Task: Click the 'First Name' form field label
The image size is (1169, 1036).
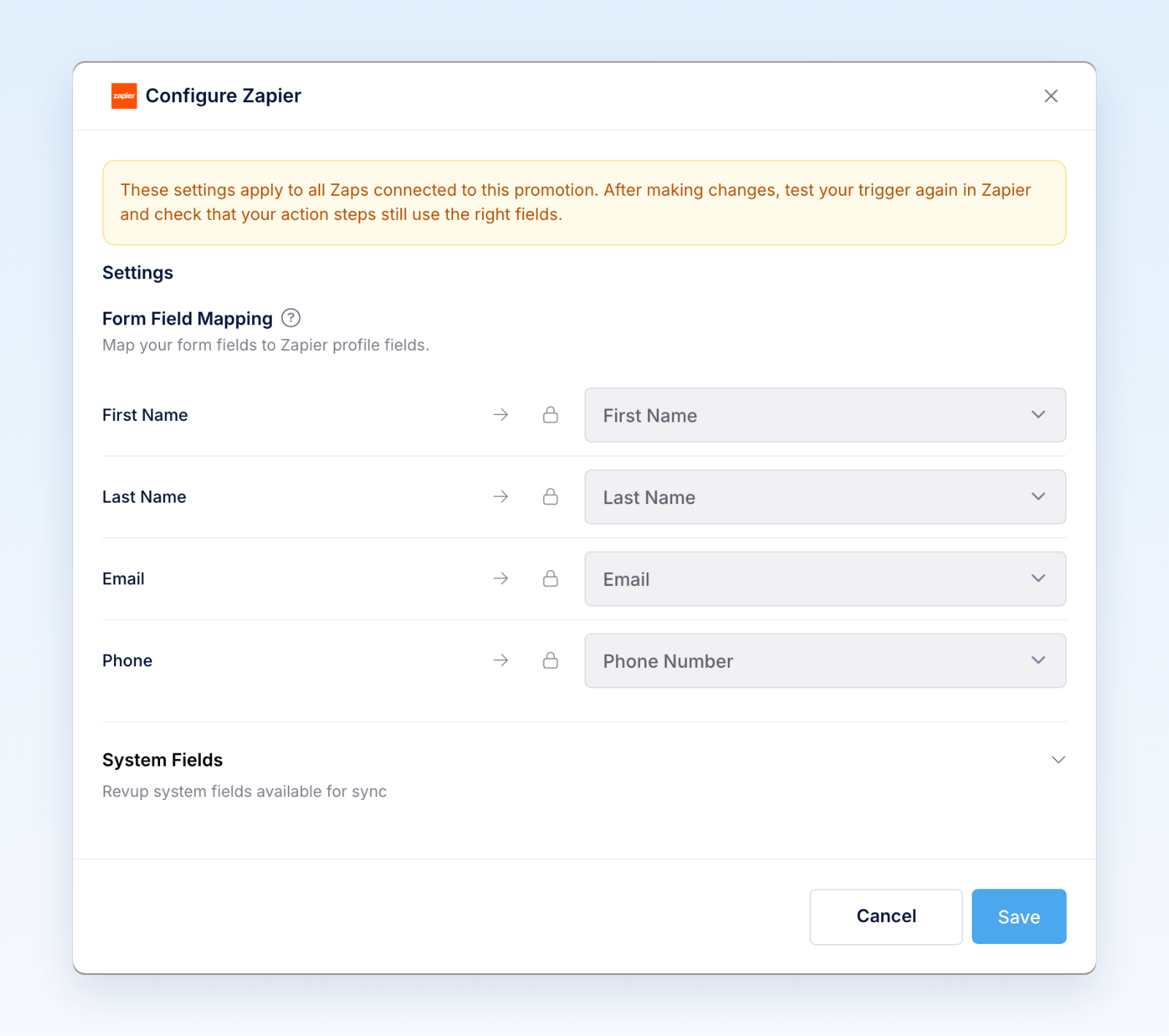Action: pyautogui.click(x=145, y=415)
